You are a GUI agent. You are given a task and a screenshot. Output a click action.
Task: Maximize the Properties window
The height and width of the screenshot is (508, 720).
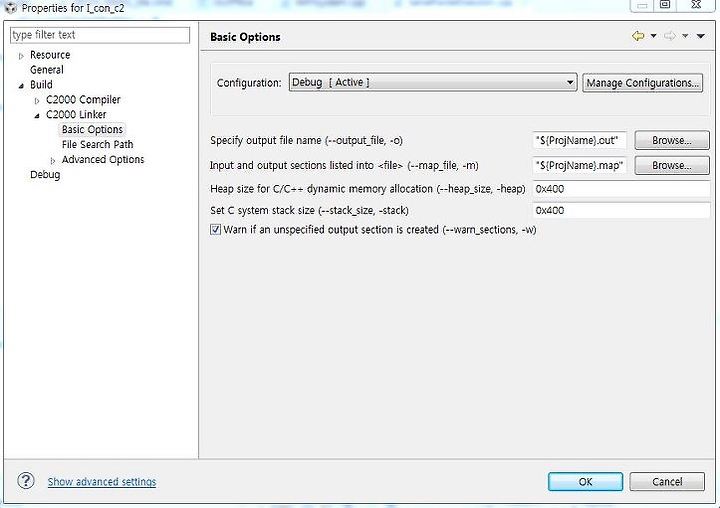tap(665, 5)
